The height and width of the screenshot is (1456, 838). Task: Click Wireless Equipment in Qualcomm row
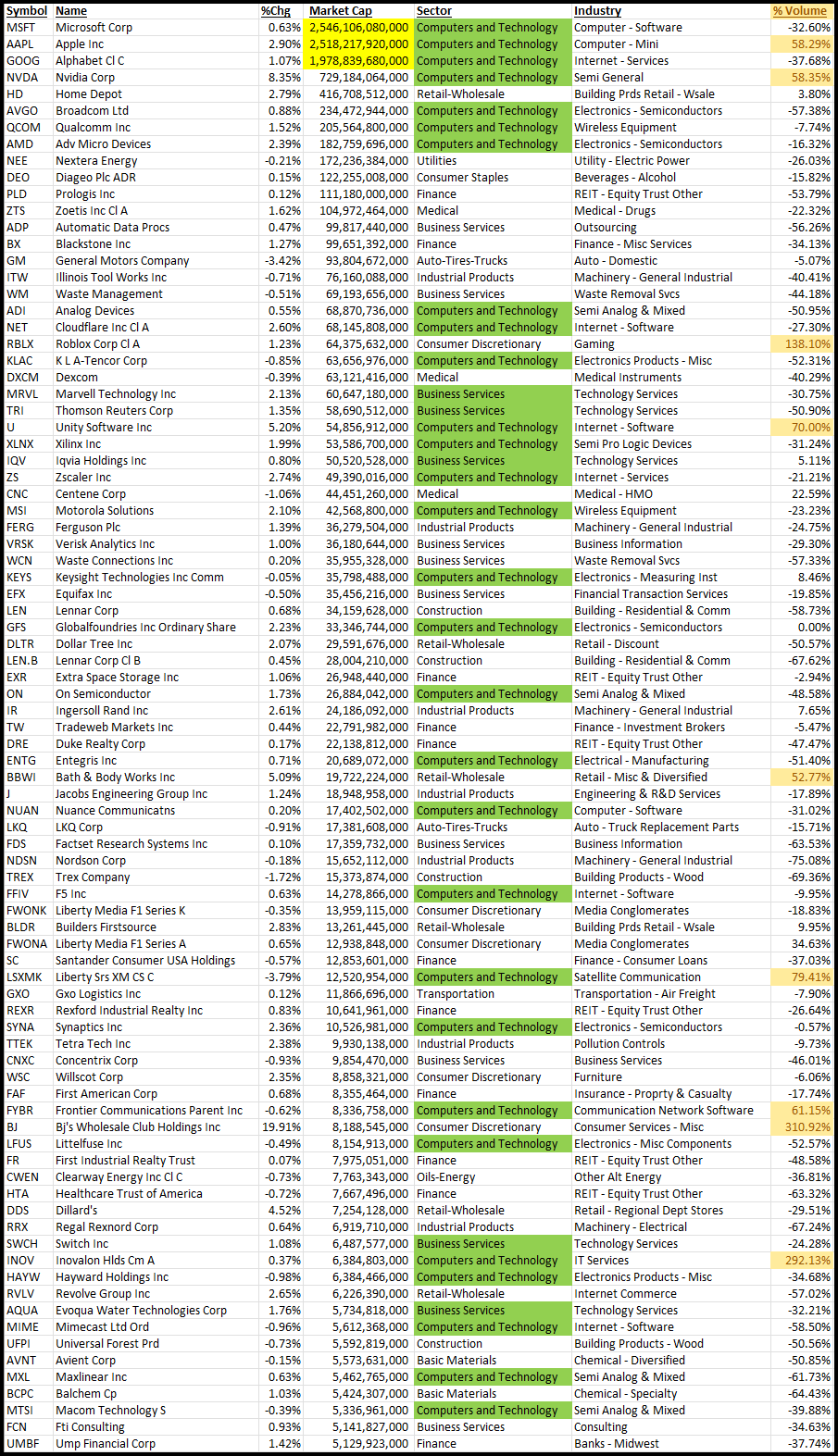(x=625, y=128)
